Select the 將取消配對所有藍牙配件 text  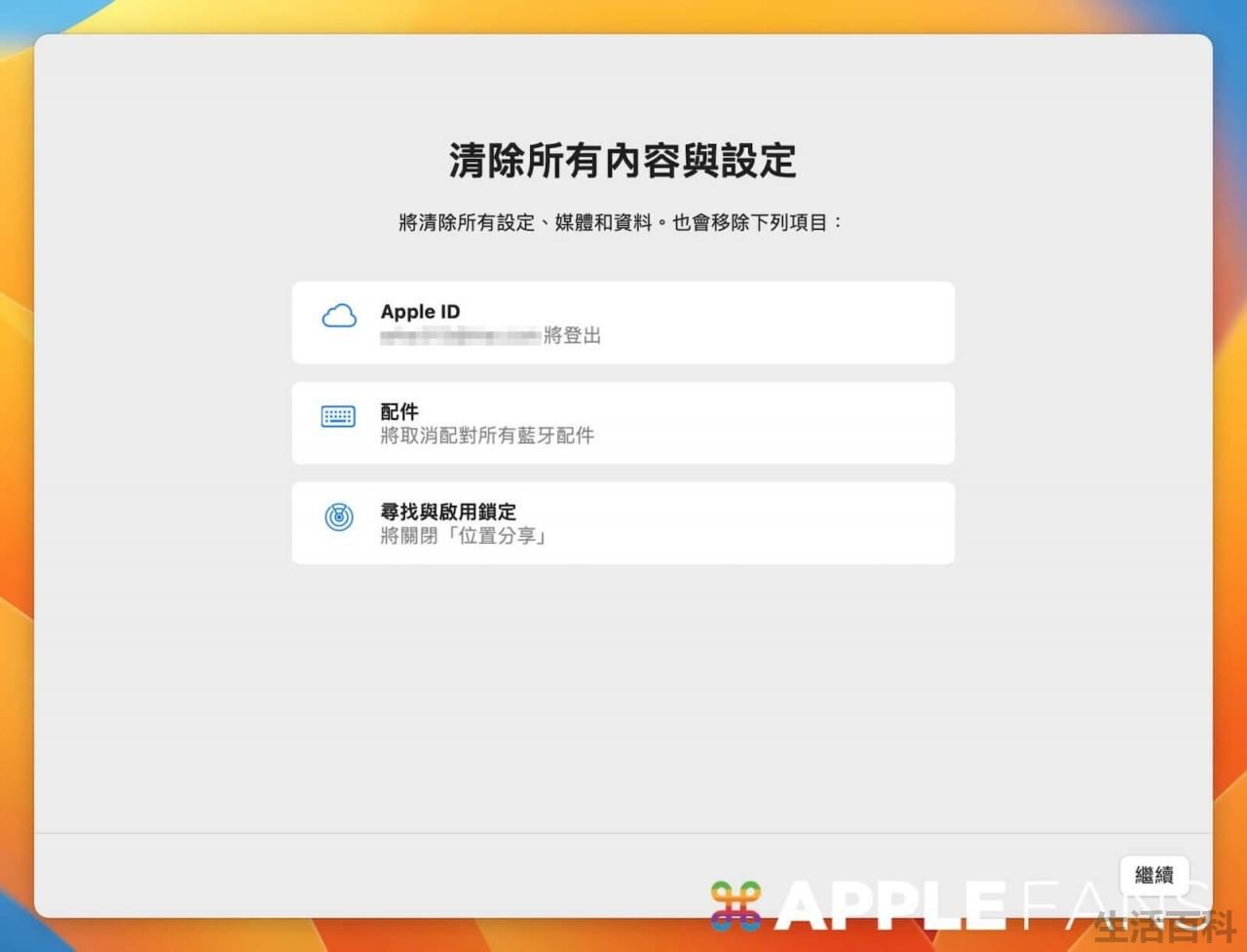(487, 436)
